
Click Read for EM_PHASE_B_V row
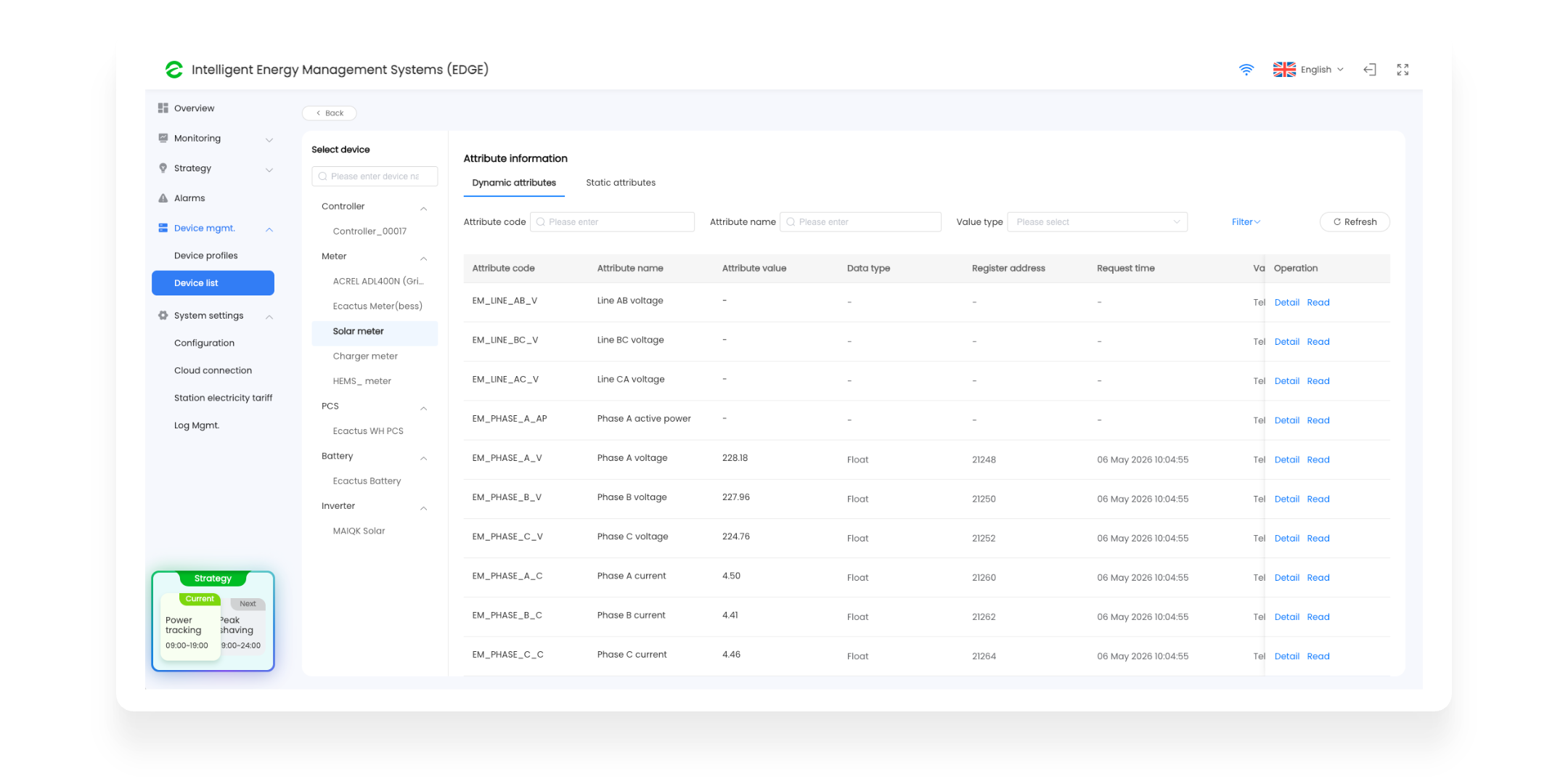point(1318,499)
